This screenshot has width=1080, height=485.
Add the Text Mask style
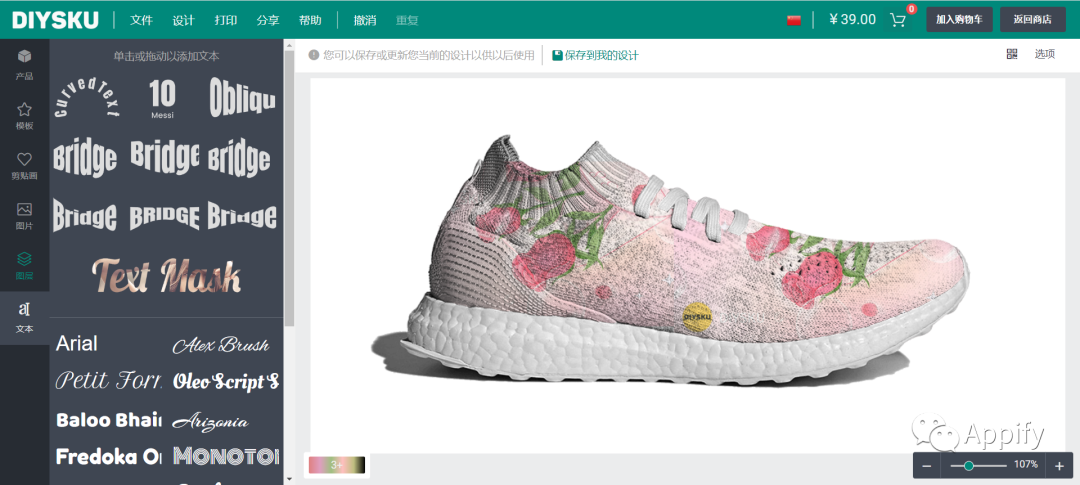[x=167, y=276]
